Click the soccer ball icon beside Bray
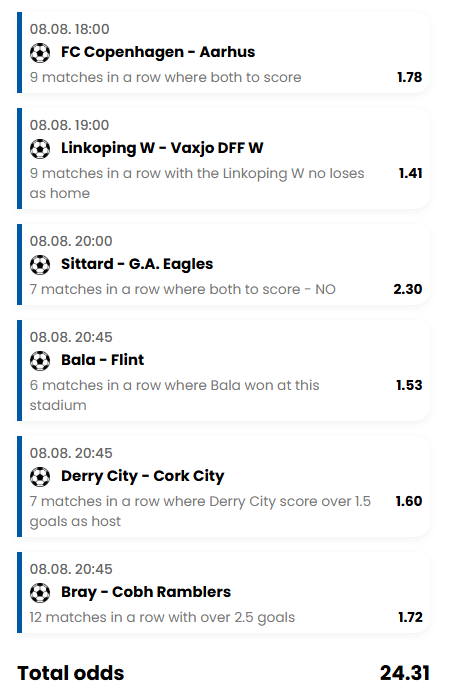The width and height of the screenshot is (449, 695). (x=40, y=593)
